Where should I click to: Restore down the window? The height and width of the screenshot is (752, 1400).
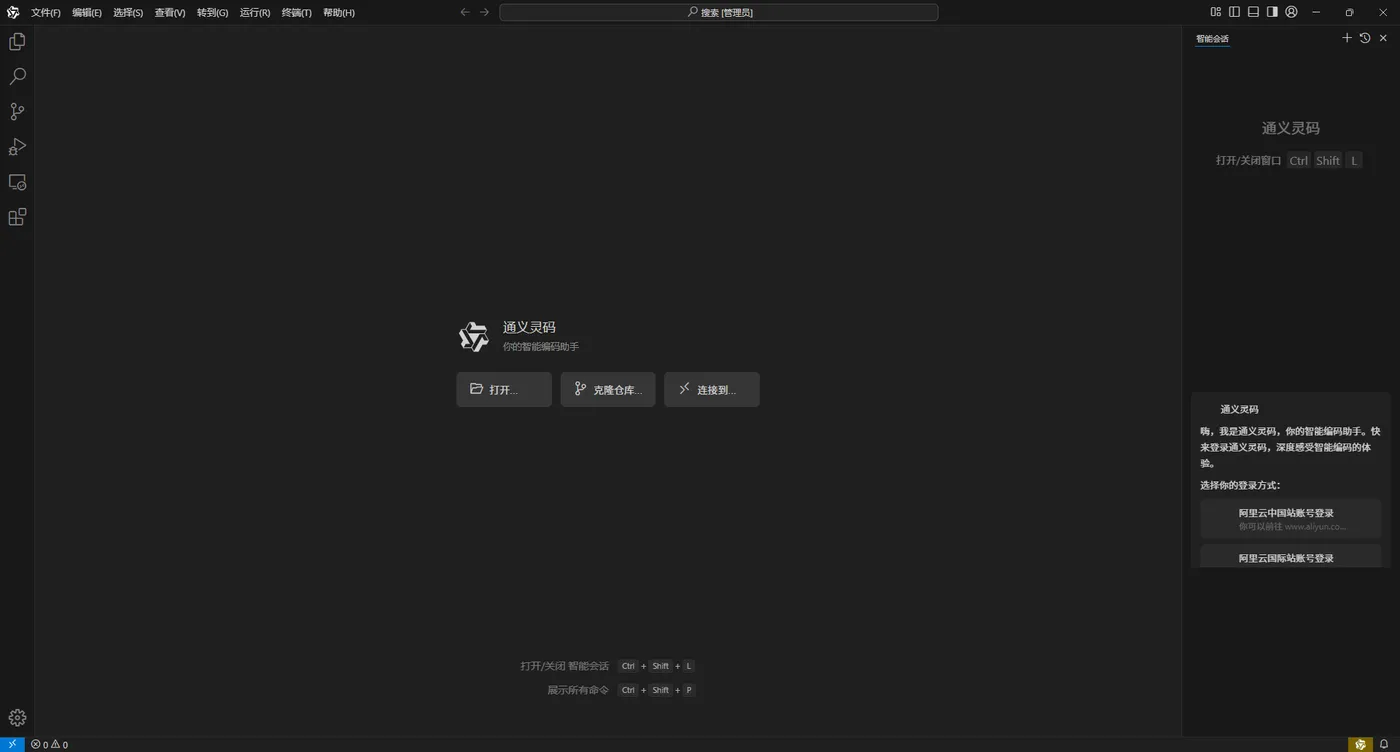(1349, 12)
